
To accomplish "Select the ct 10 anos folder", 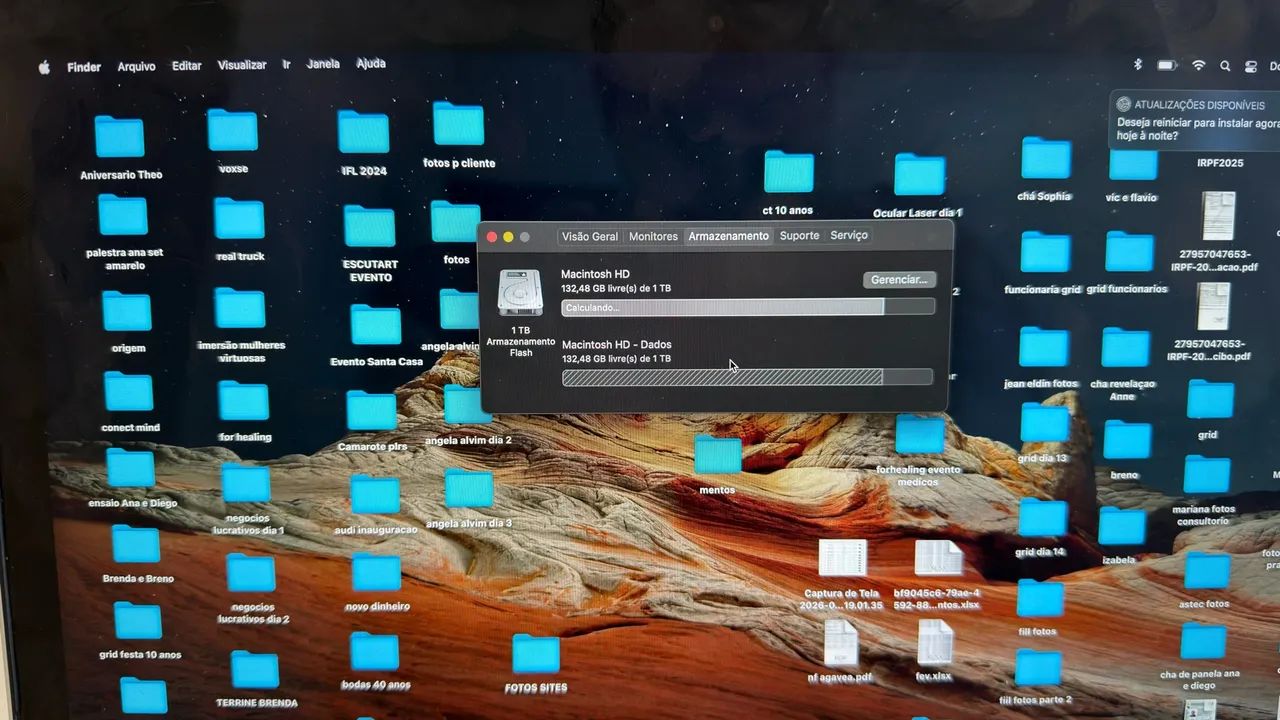I will tap(789, 172).
